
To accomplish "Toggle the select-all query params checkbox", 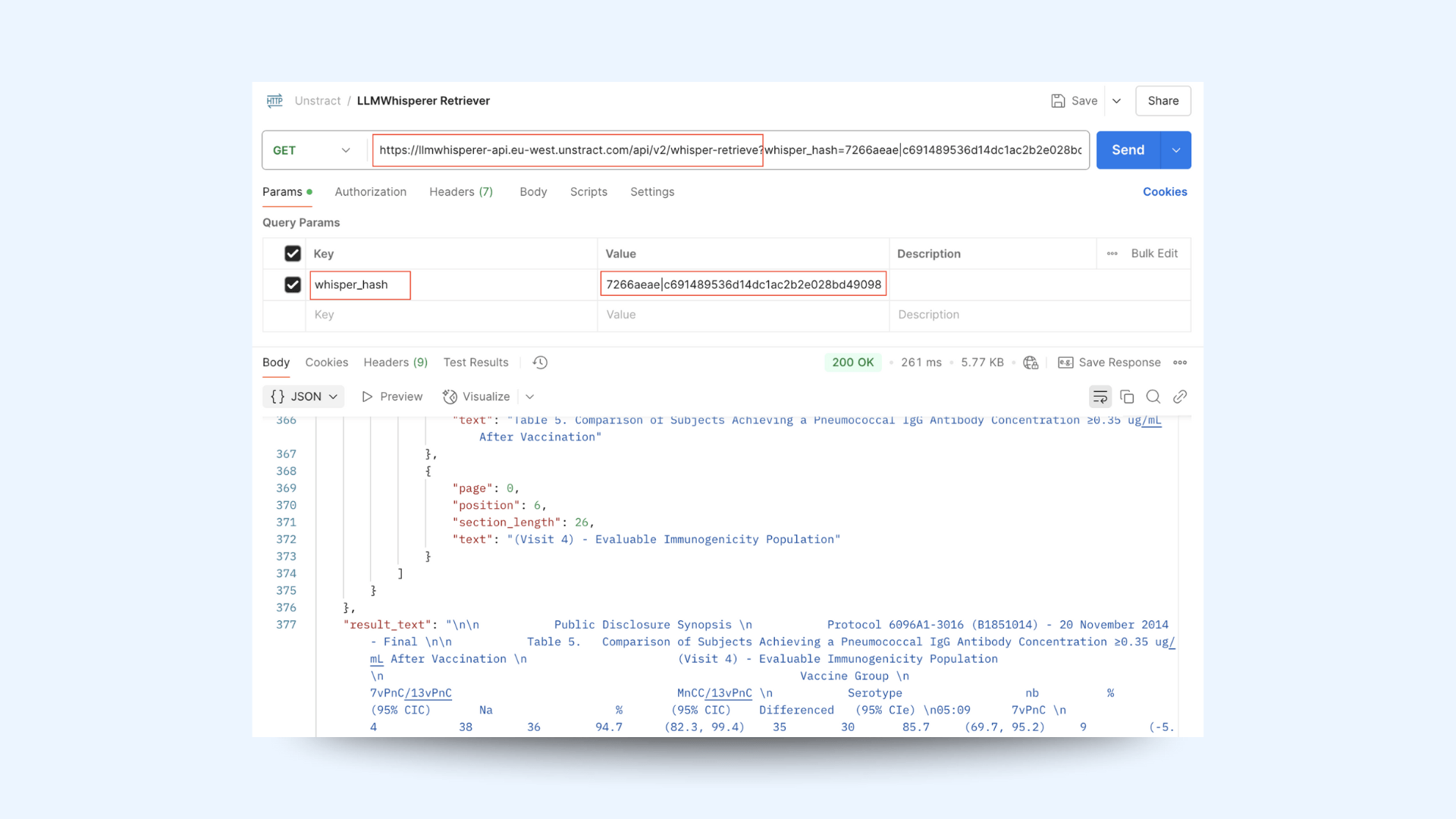I will pos(293,253).
